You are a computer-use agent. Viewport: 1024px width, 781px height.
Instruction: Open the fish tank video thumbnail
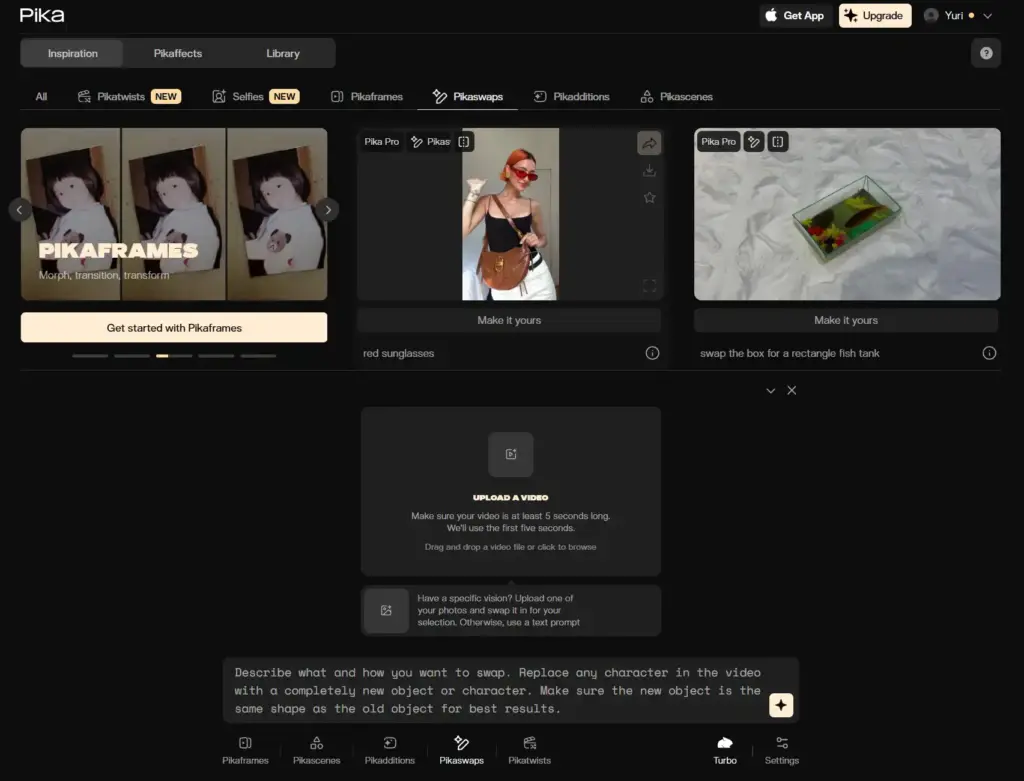point(847,214)
